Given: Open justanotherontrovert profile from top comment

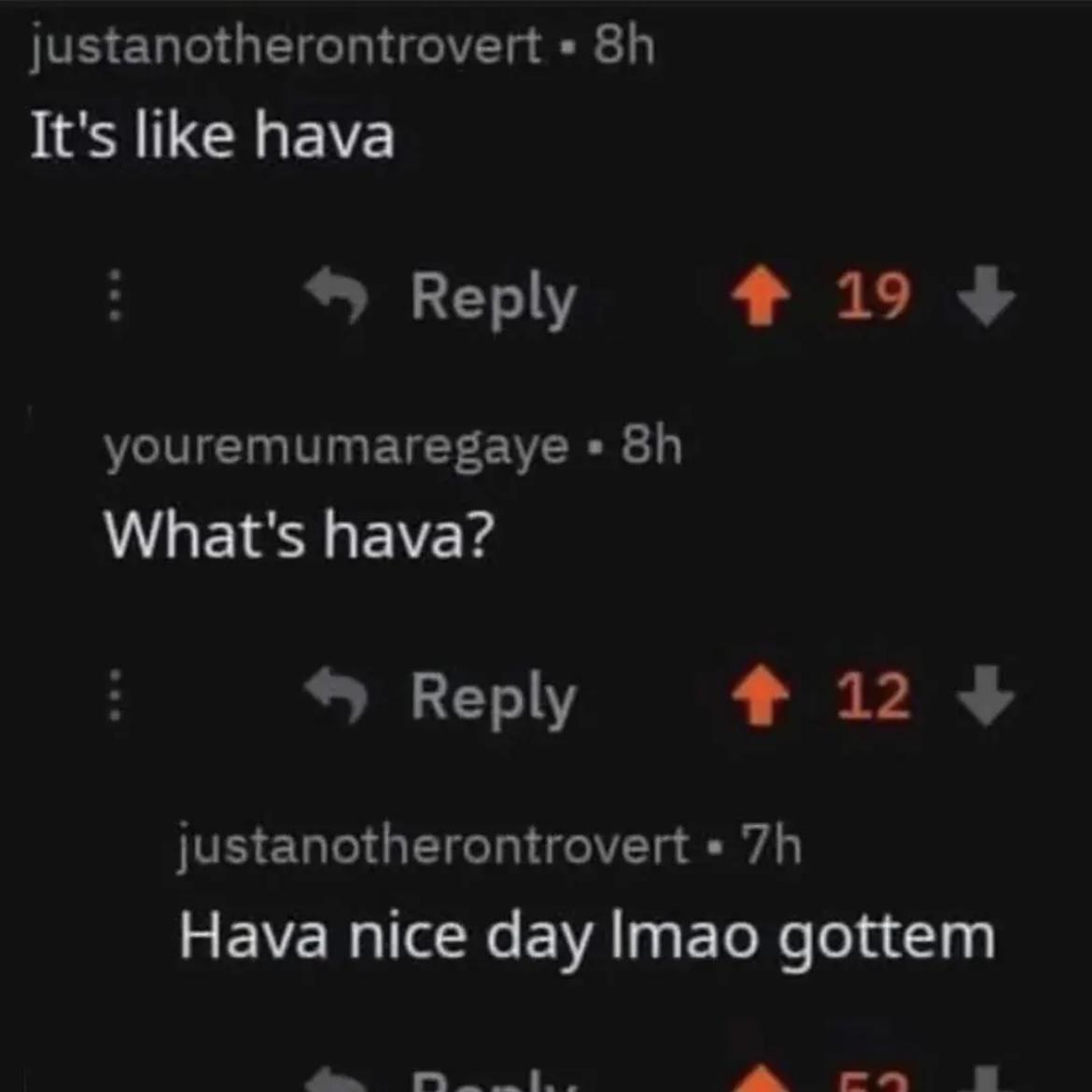Looking at the screenshot, I should click(286, 48).
